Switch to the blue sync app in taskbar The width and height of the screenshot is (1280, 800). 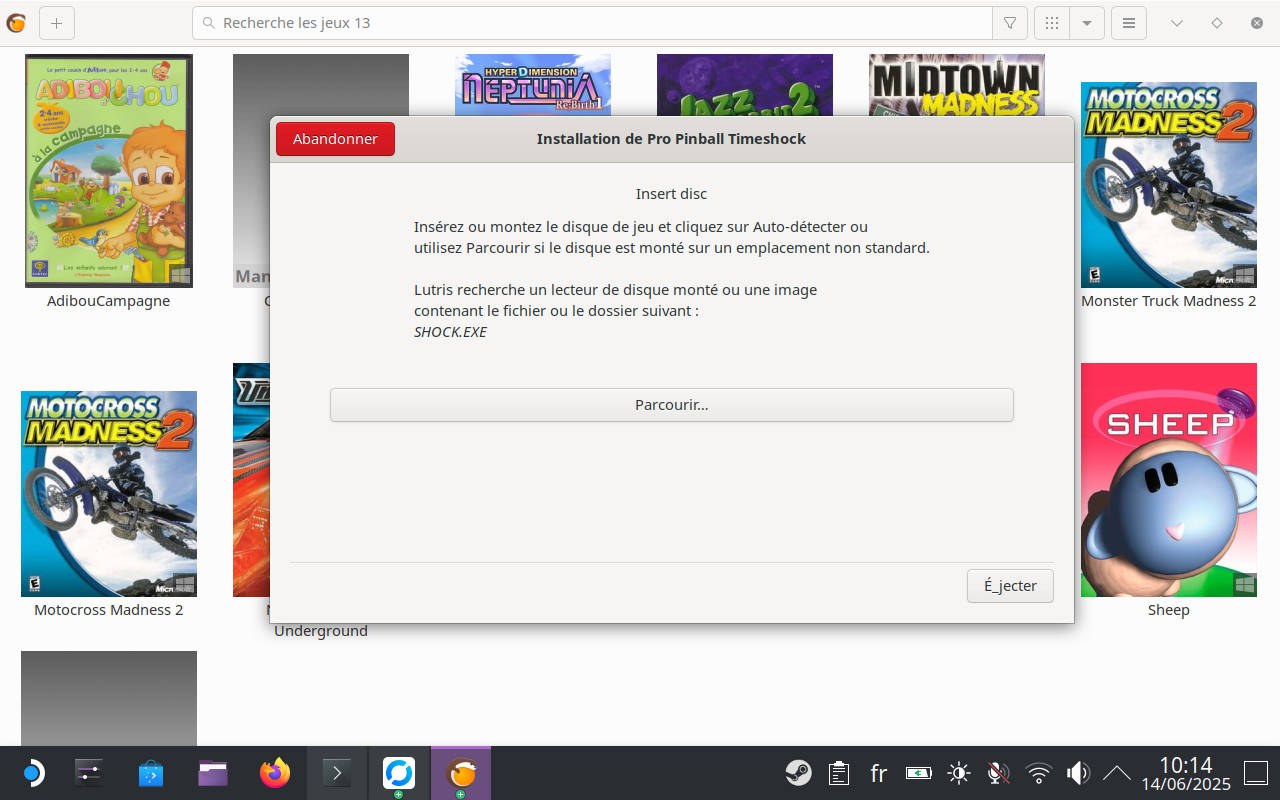399,773
